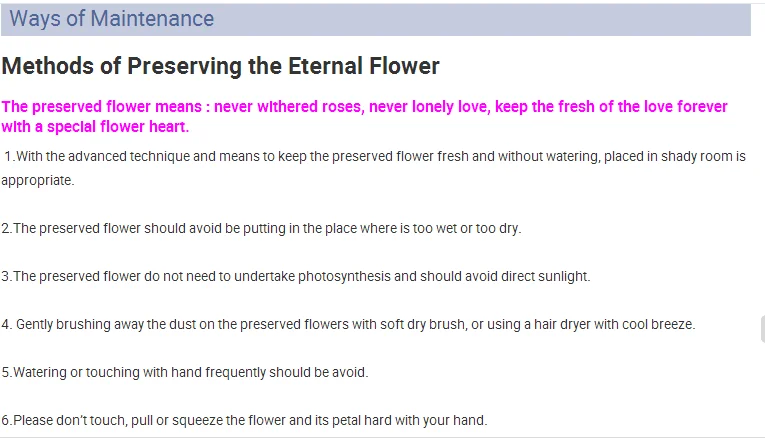Screen dimensions: 765x438
Task: Click the phrase 'keep the fresh of the love forever'
Action: 611,106
